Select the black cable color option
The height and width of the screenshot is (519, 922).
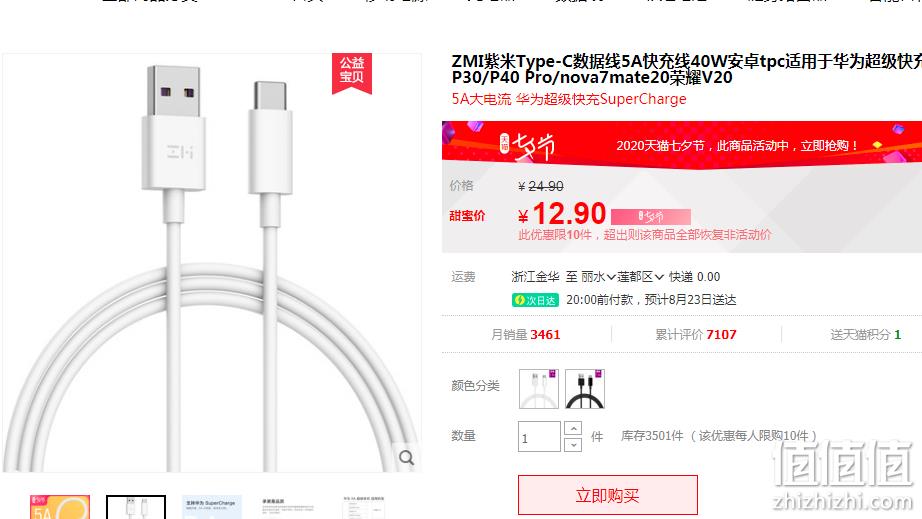pos(584,389)
